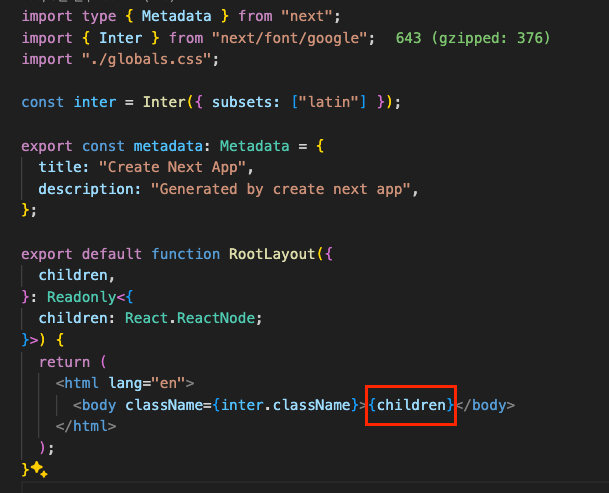Click the React.ReactNode type annotation
The height and width of the screenshot is (493, 609).
(190, 318)
